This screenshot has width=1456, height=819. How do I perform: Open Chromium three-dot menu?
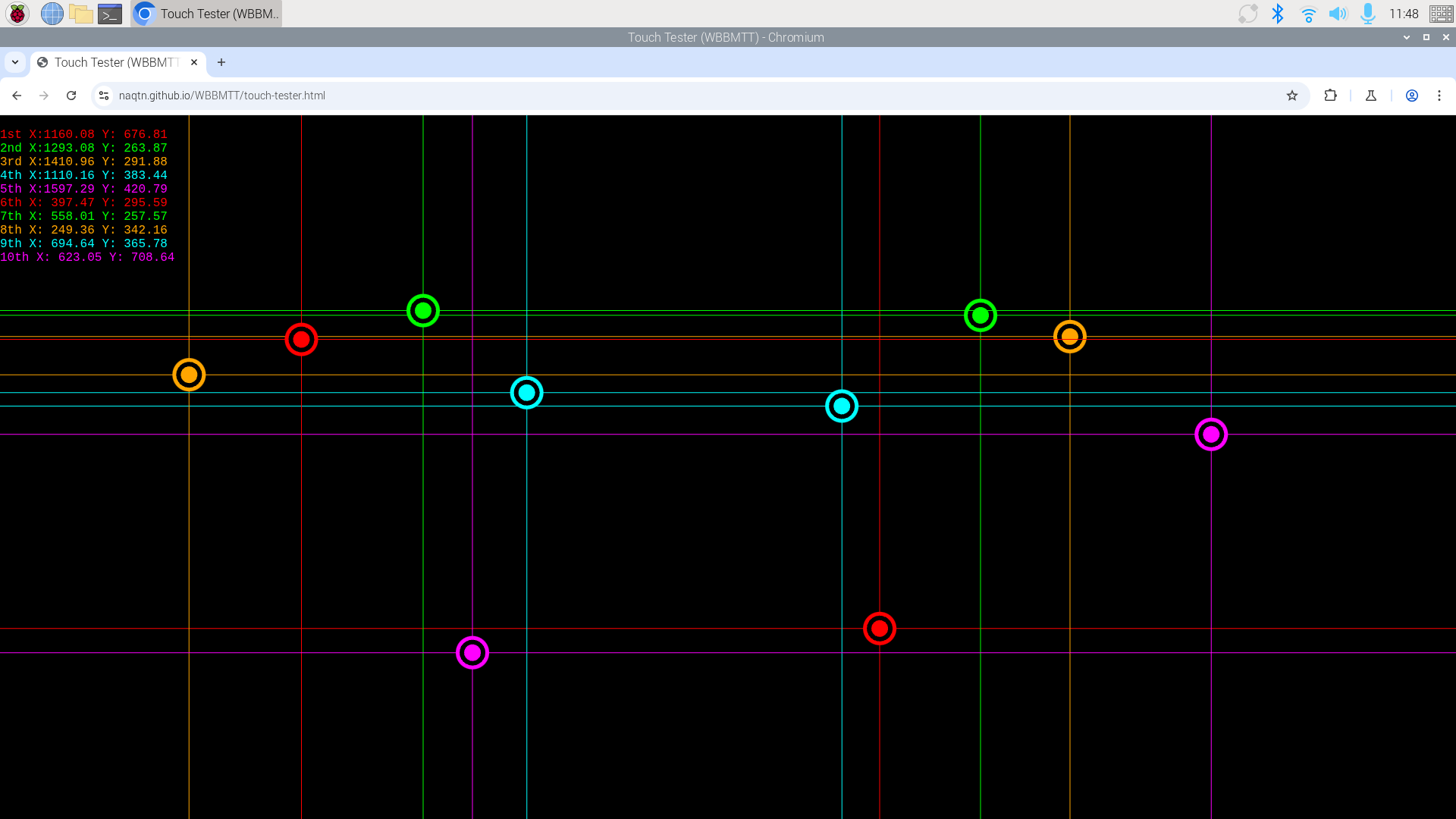click(x=1439, y=96)
